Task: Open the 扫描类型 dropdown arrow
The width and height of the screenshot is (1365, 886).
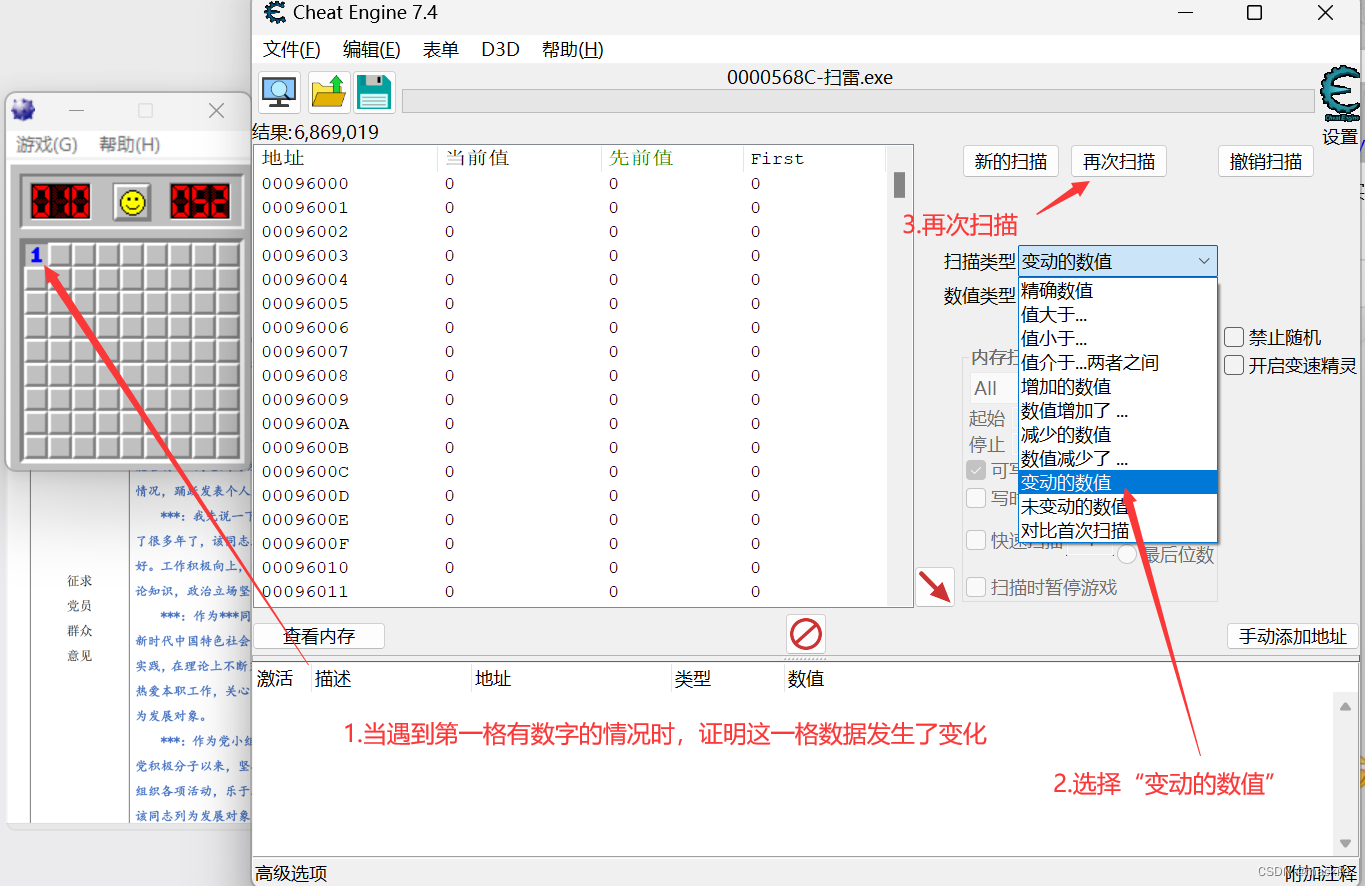Action: 1203,262
